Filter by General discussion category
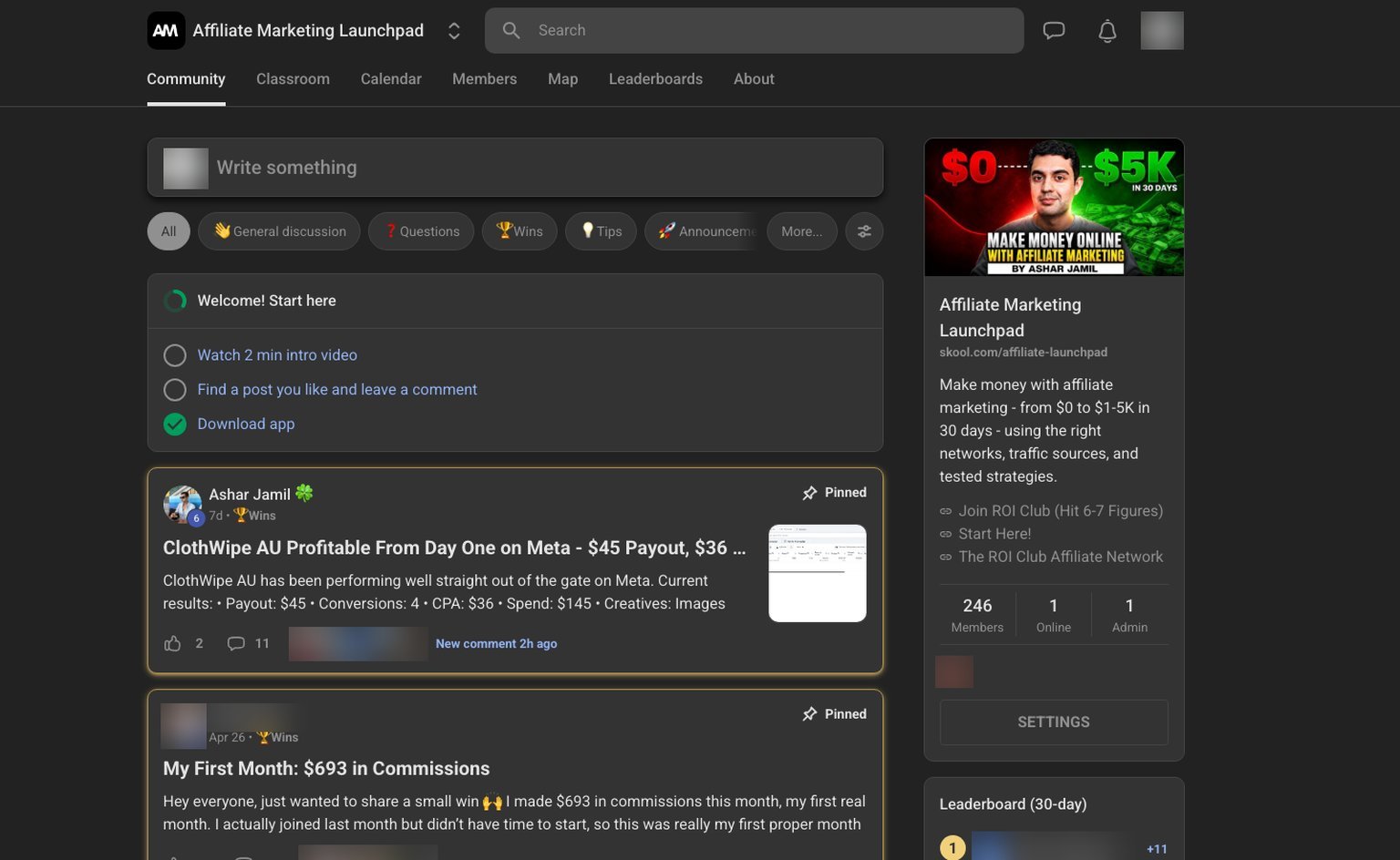The height and width of the screenshot is (860, 1400). [279, 231]
